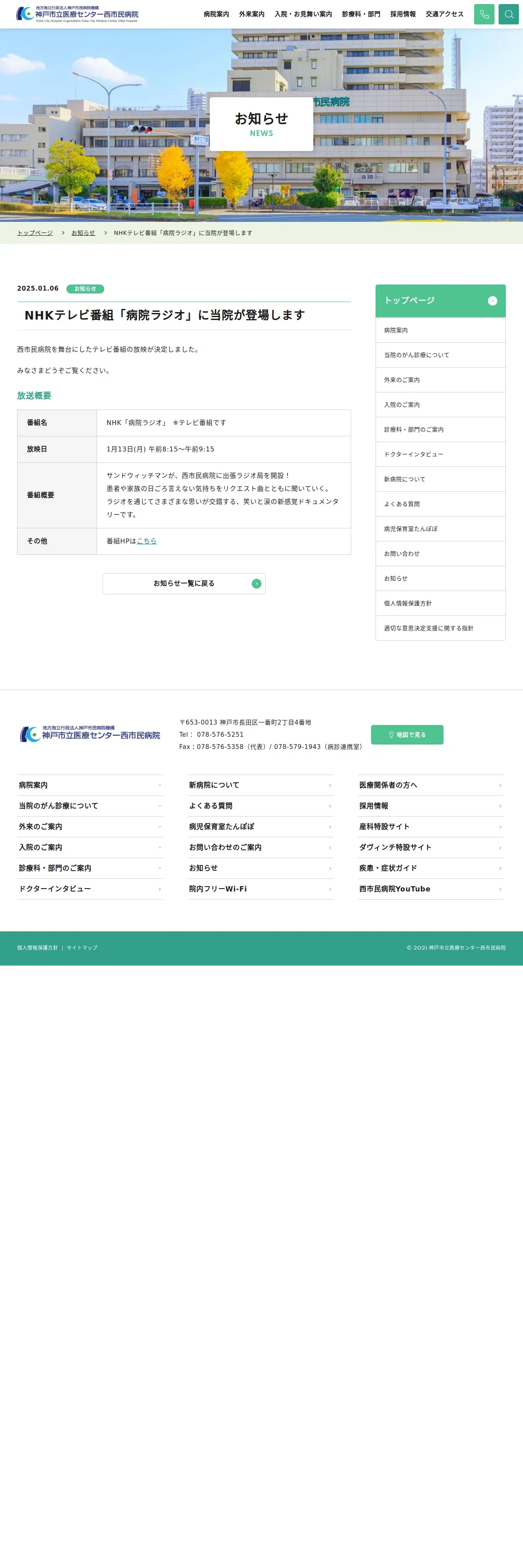The height and width of the screenshot is (1568, 523).
Task: Go to トップページ breadcrumb link
Action: (x=35, y=233)
